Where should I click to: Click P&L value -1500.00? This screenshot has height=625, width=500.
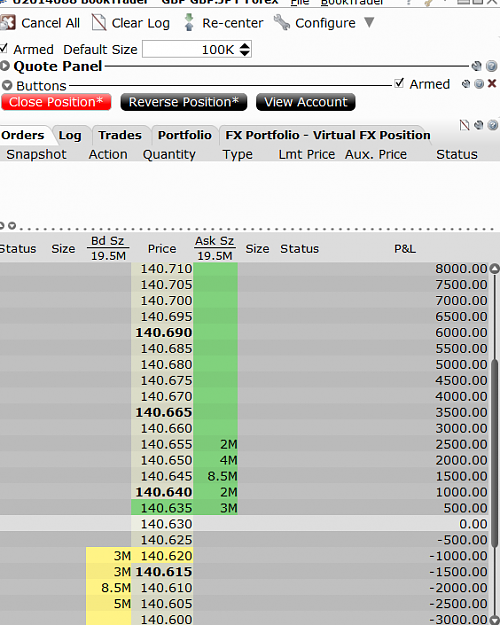[x=459, y=572]
